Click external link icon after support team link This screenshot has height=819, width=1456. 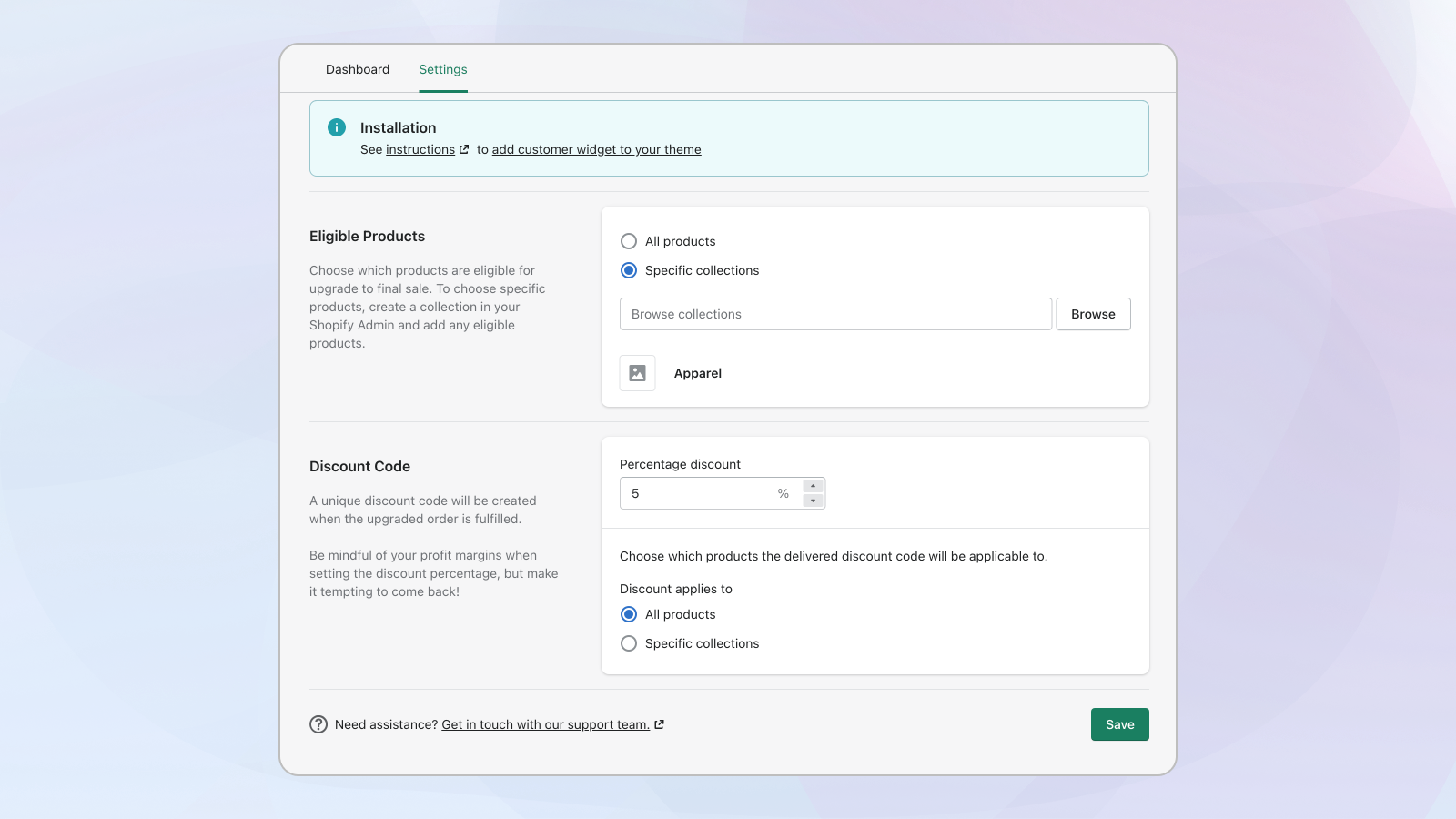[659, 724]
